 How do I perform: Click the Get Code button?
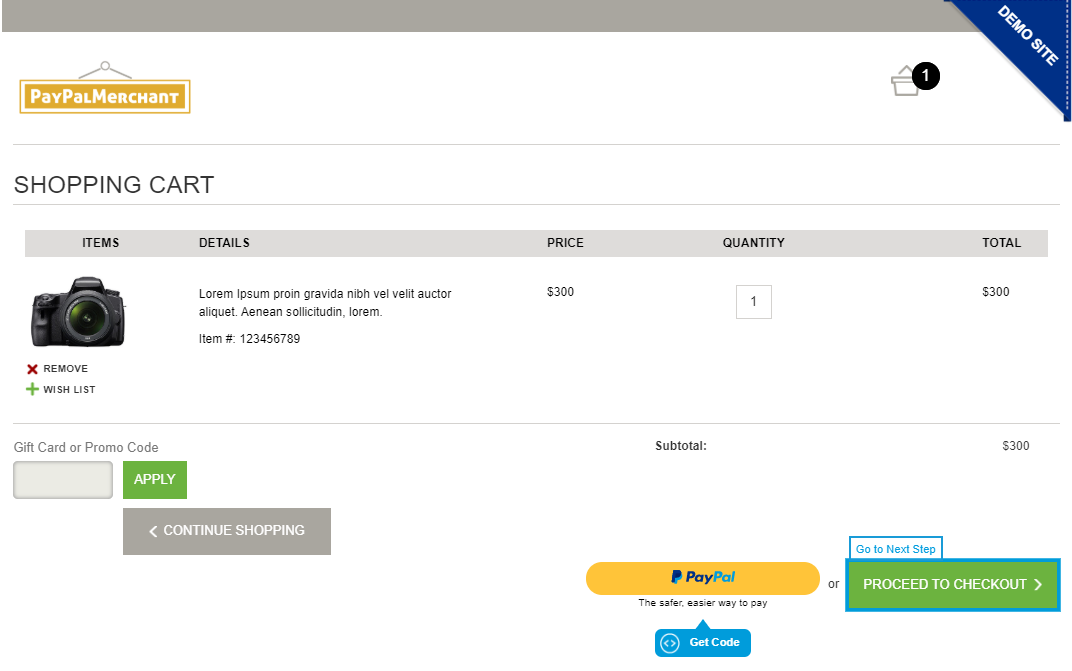(703, 642)
